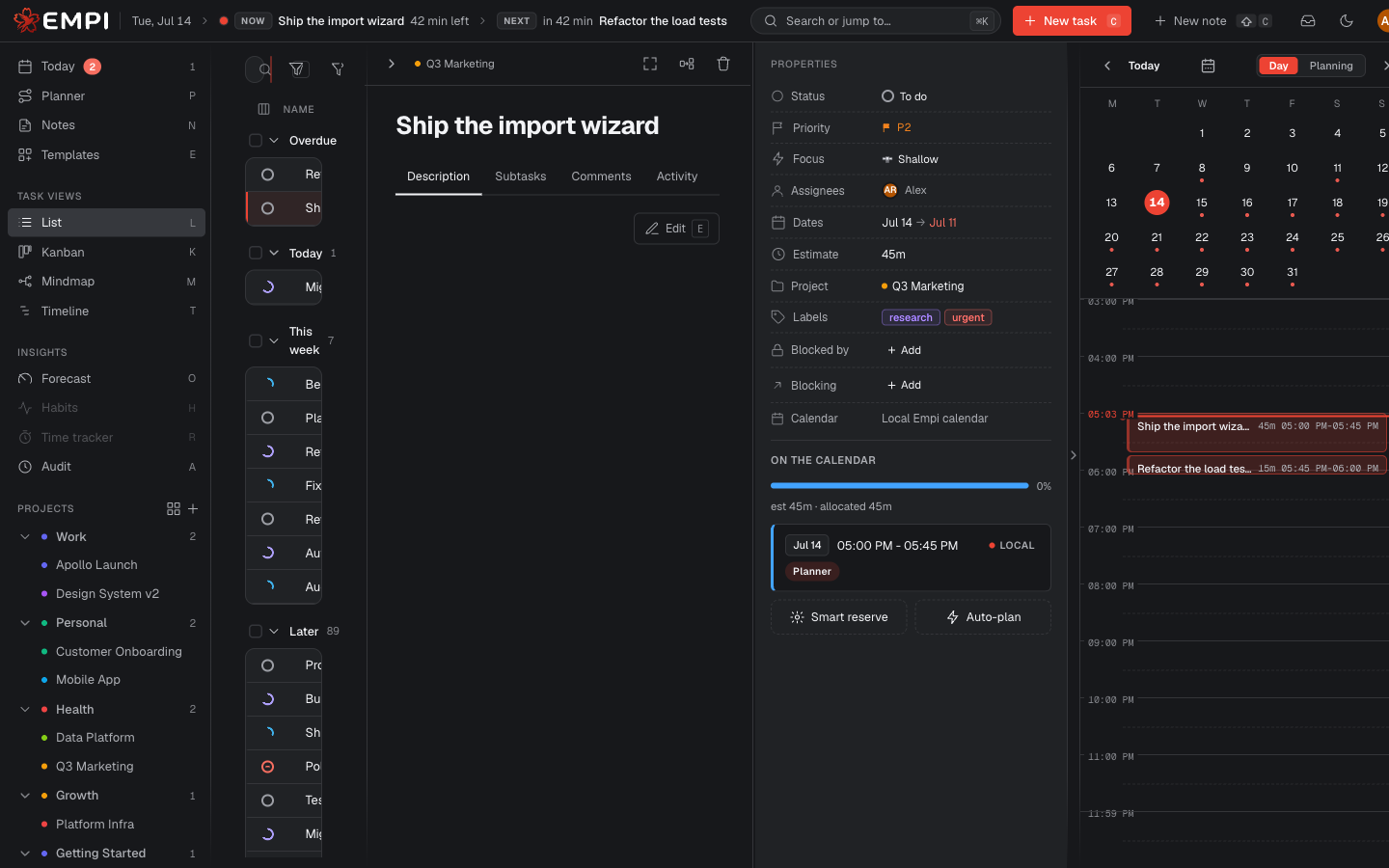
Task: Click the funnel sort icon in list
Action: 338,68
